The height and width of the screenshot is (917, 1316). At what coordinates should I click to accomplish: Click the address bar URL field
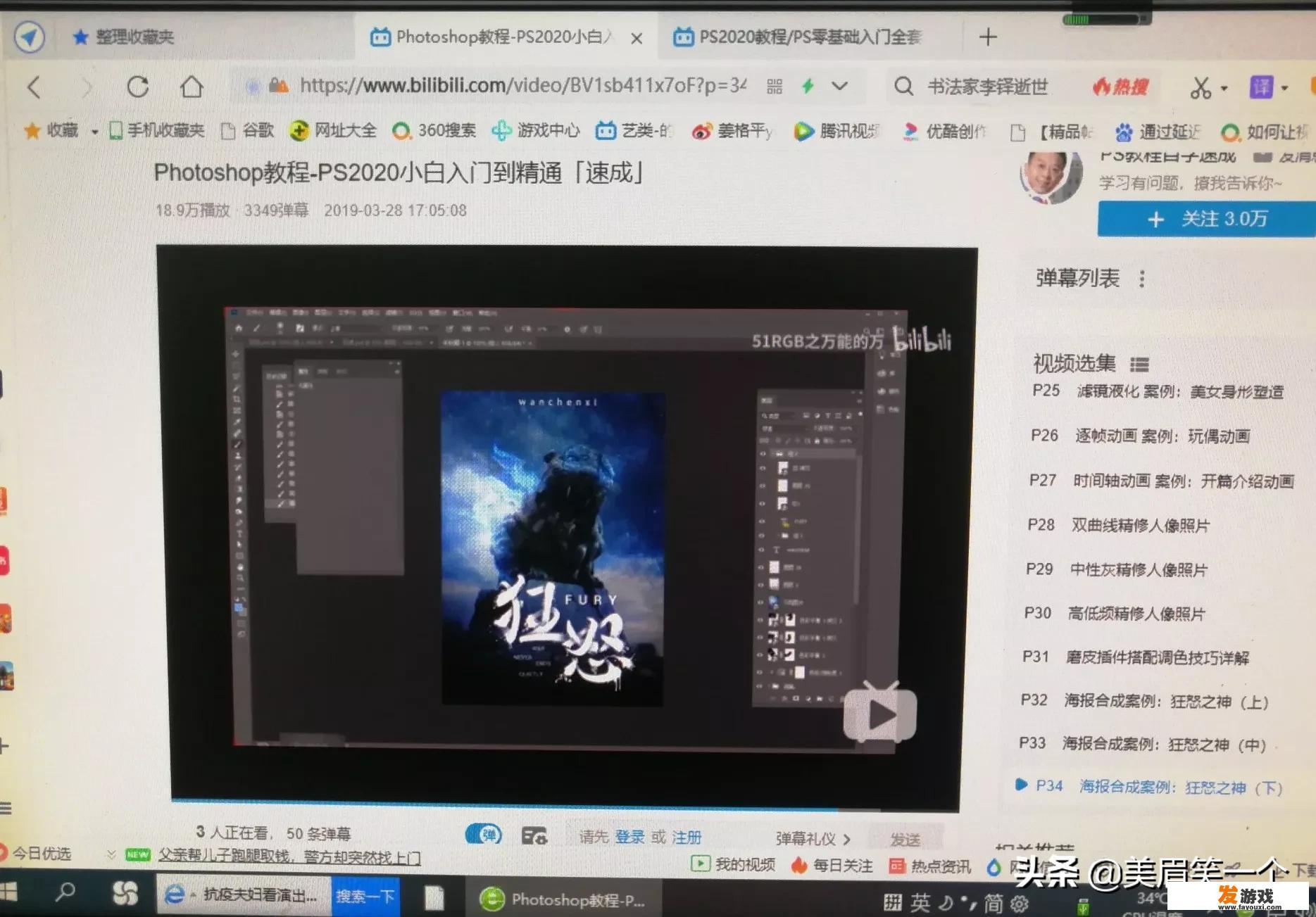pyautogui.click(x=522, y=86)
